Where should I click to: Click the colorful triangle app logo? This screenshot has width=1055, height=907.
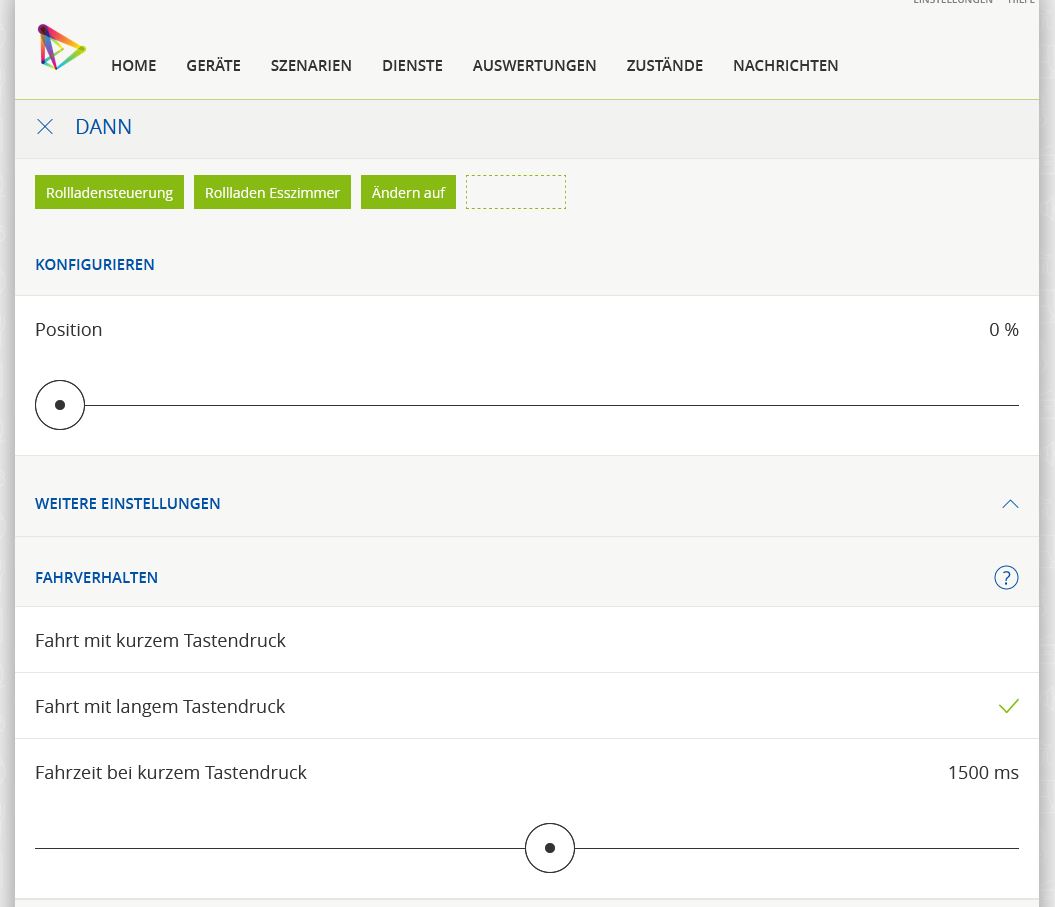click(x=60, y=47)
